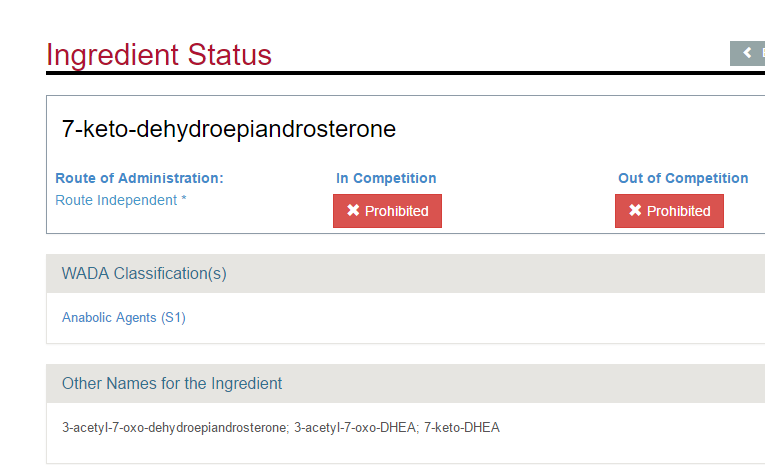
Task: Click the Out of Competition Prohibited button
Action: coord(669,211)
